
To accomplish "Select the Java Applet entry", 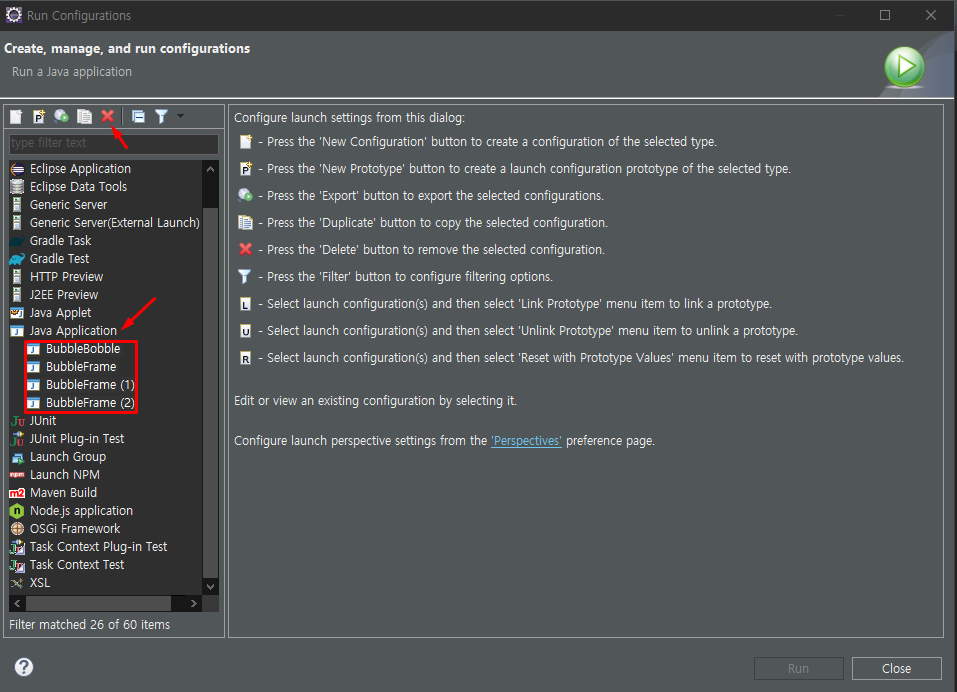I will pos(60,313).
